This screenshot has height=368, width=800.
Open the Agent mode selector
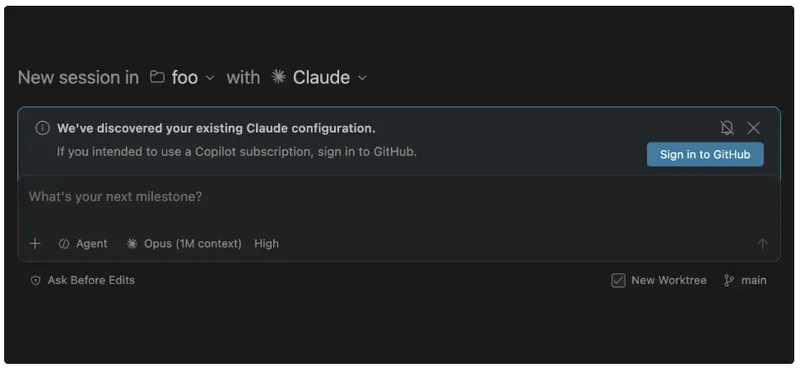[x=83, y=244]
